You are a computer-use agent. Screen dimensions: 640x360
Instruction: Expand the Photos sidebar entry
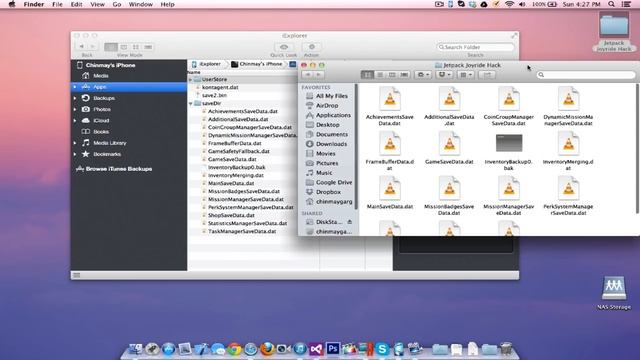pyautogui.click(x=75, y=109)
